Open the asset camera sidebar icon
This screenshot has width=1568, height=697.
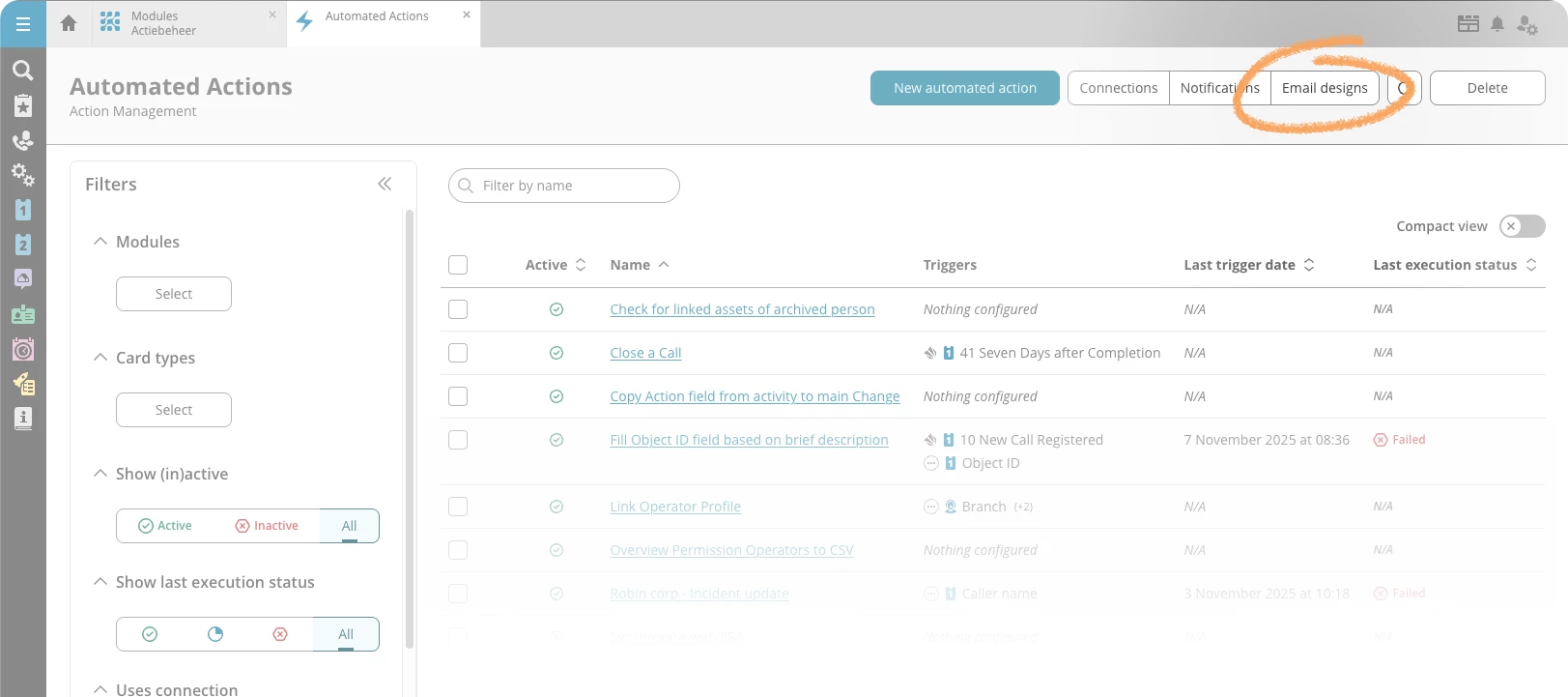click(x=23, y=349)
